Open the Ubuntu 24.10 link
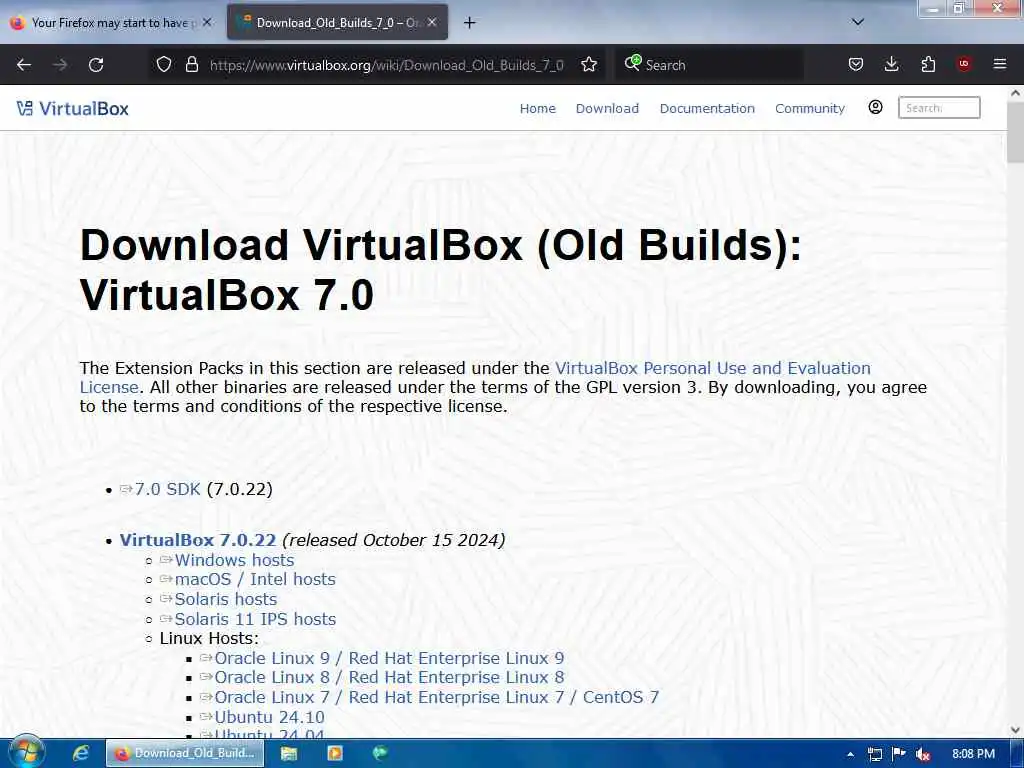Image resolution: width=1024 pixels, height=768 pixels. pos(269,717)
